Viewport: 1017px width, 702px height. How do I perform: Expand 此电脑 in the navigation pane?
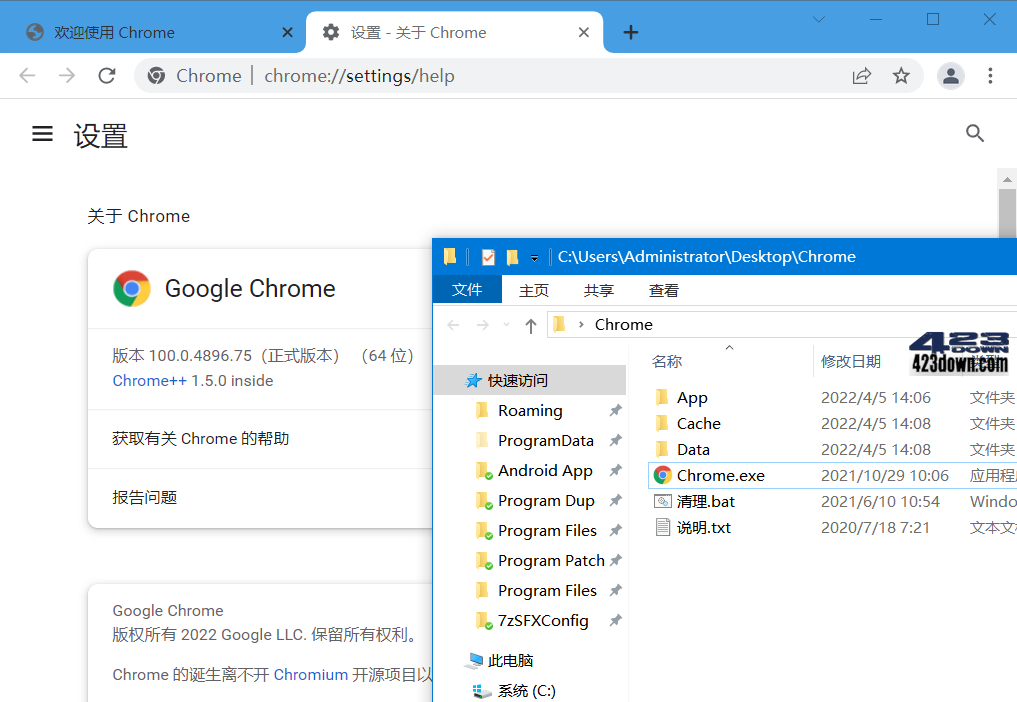click(459, 660)
